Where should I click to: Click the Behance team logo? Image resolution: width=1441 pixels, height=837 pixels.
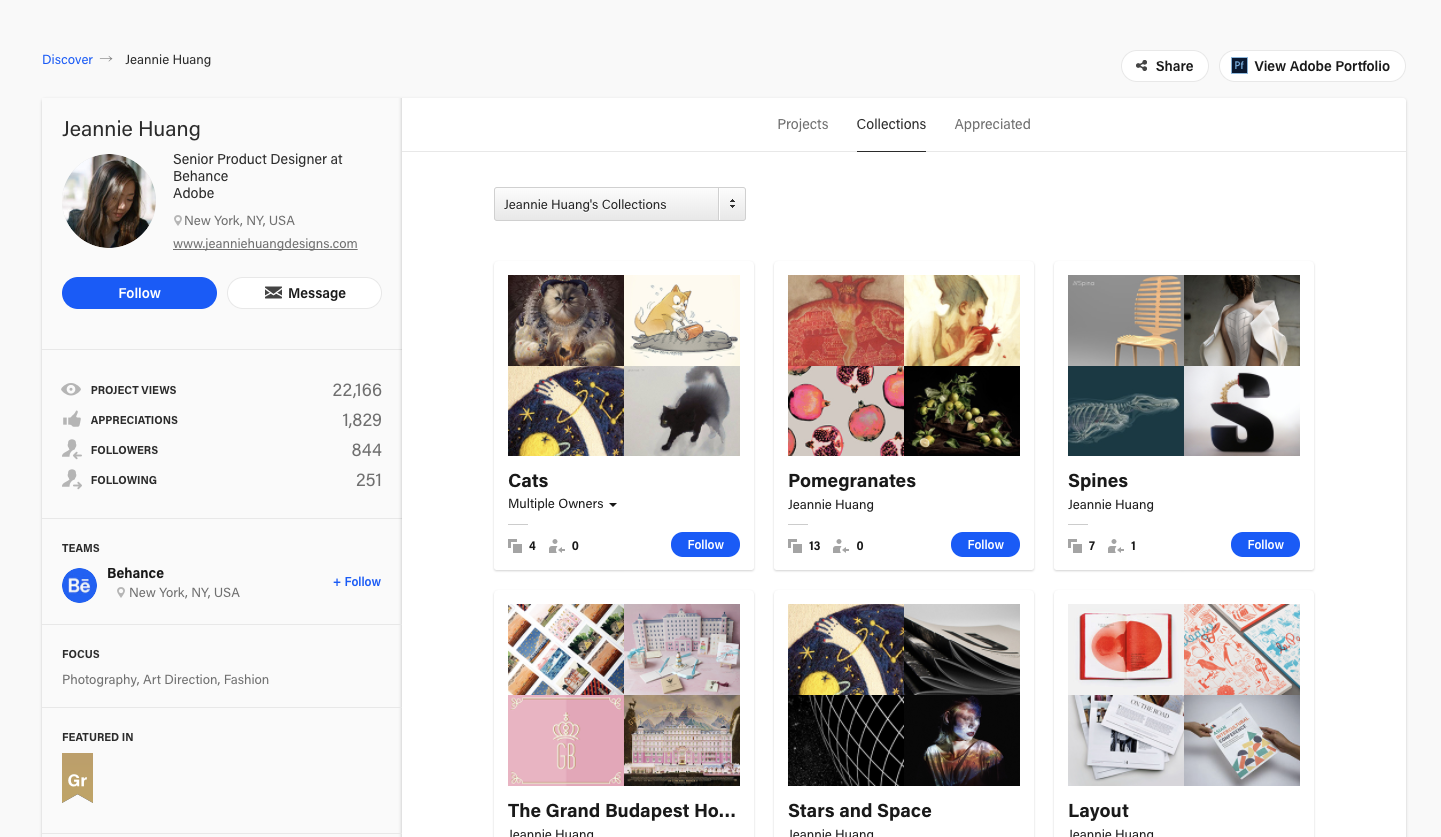point(79,586)
